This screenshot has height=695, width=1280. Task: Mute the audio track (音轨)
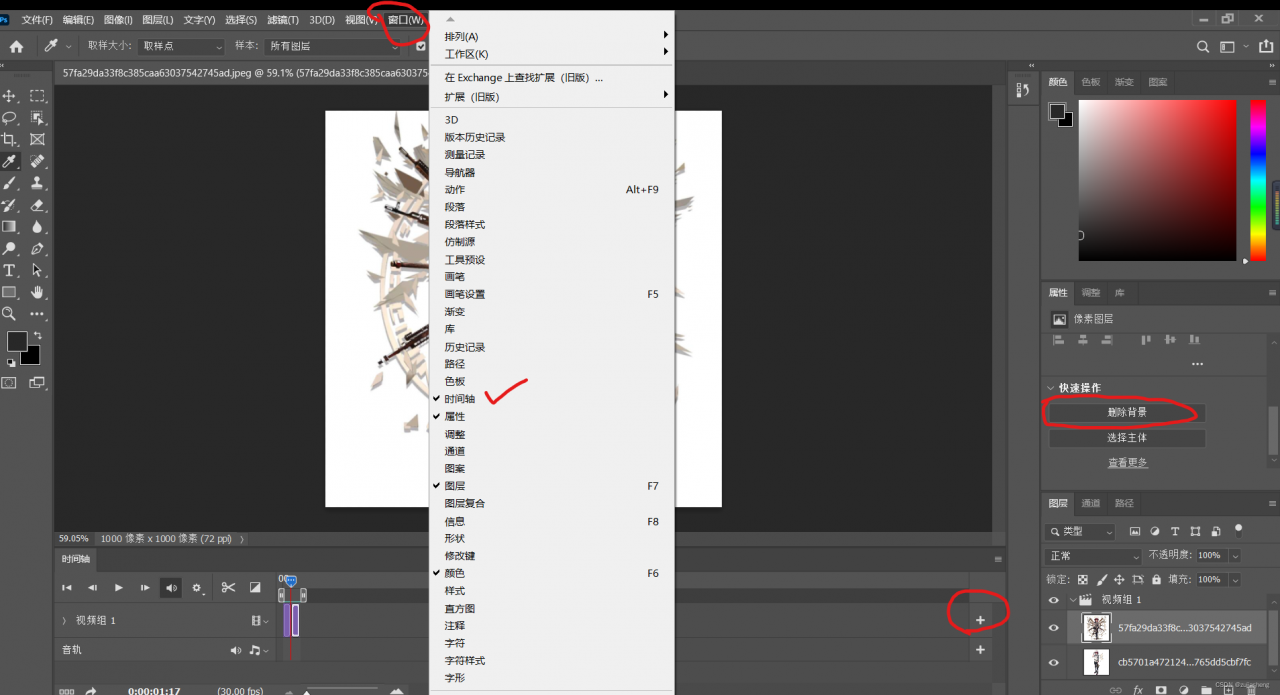pyautogui.click(x=236, y=650)
